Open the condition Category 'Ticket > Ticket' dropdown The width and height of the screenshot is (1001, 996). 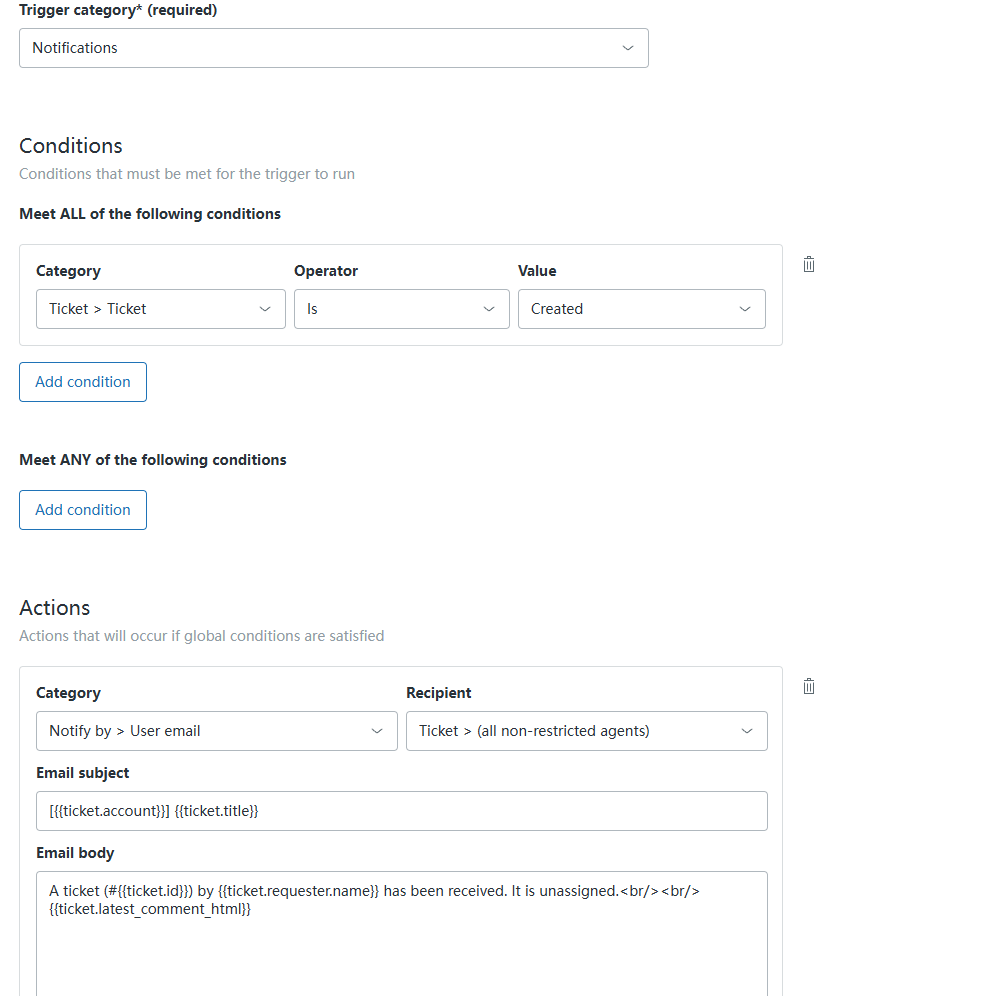pyautogui.click(x=150, y=309)
